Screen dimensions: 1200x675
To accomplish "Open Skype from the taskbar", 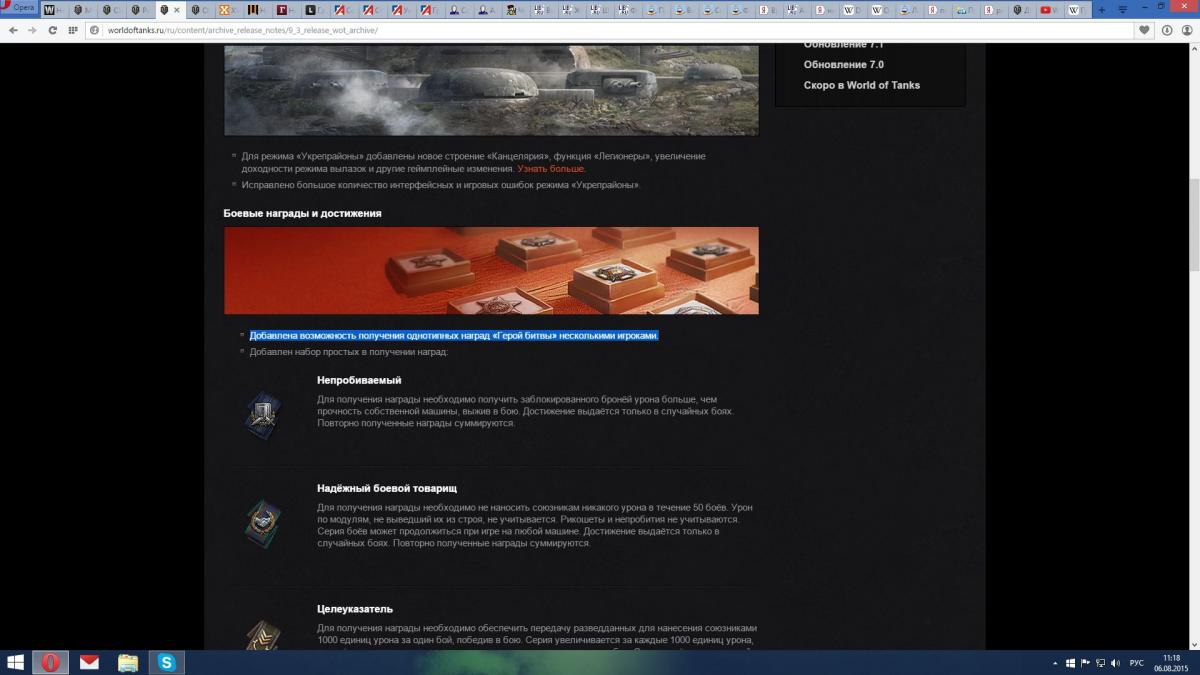I will click(166, 662).
